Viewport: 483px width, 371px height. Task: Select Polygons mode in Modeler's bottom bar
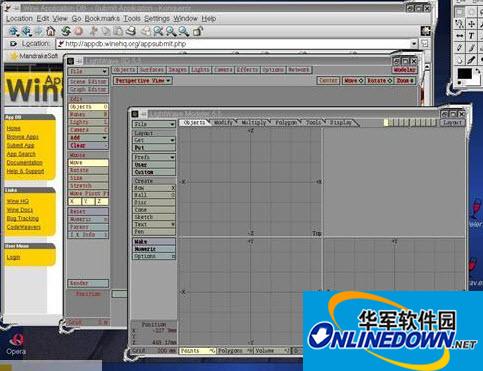coord(235,351)
